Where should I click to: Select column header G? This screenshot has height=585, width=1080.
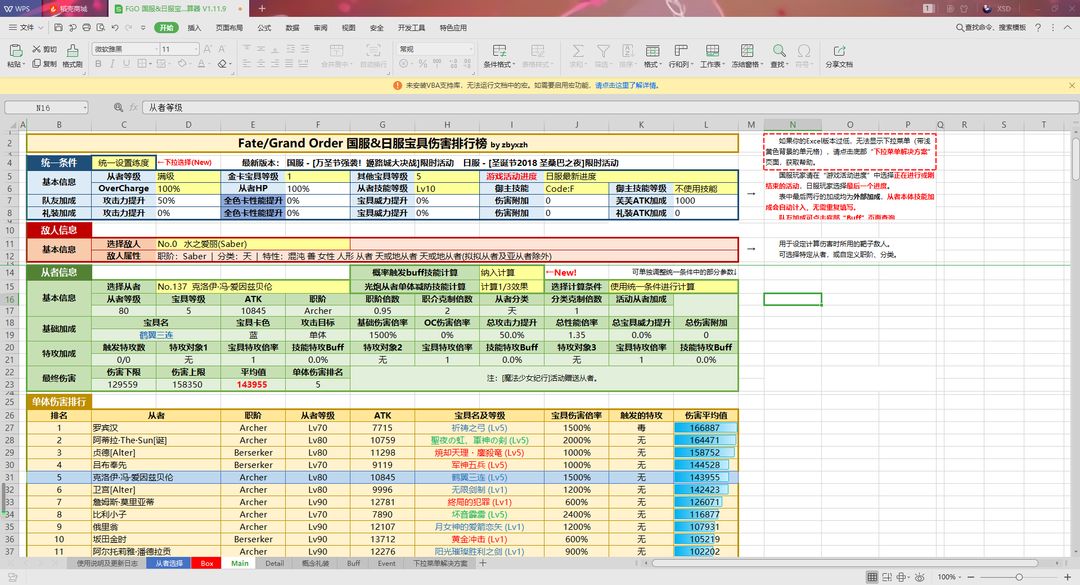click(x=382, y=125)
